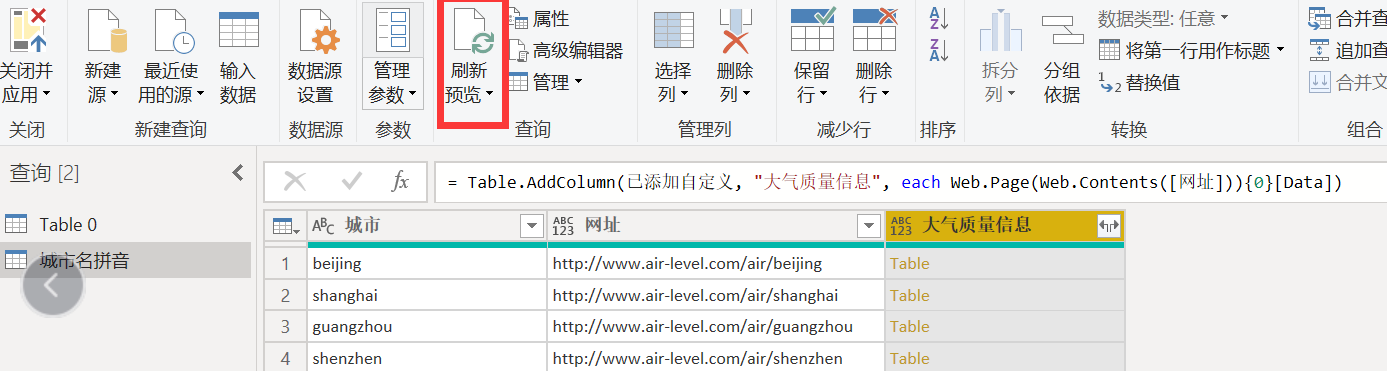Select the 城市 column header
Image resolution: width=1387 pixels, height=371 pixels.
coord(427,226)
